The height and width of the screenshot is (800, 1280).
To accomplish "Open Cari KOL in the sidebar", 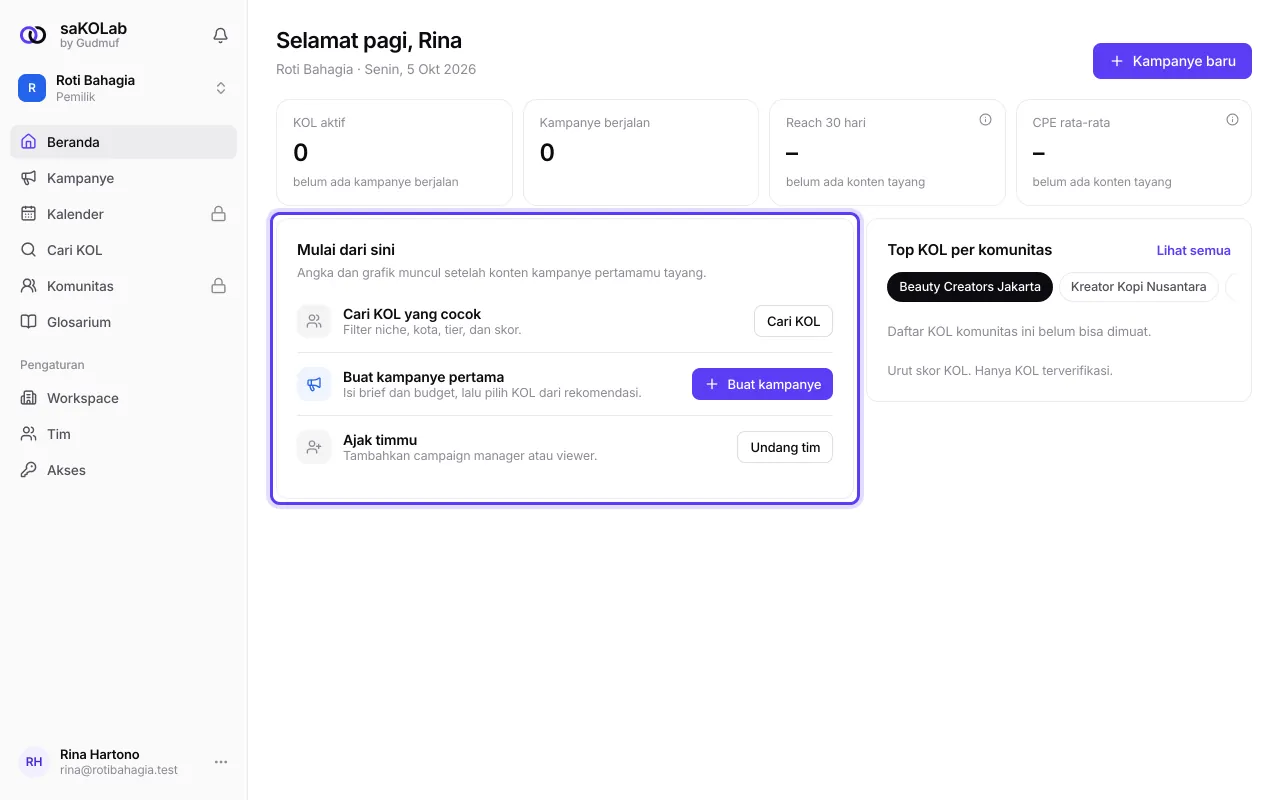I will click(124, 250).
